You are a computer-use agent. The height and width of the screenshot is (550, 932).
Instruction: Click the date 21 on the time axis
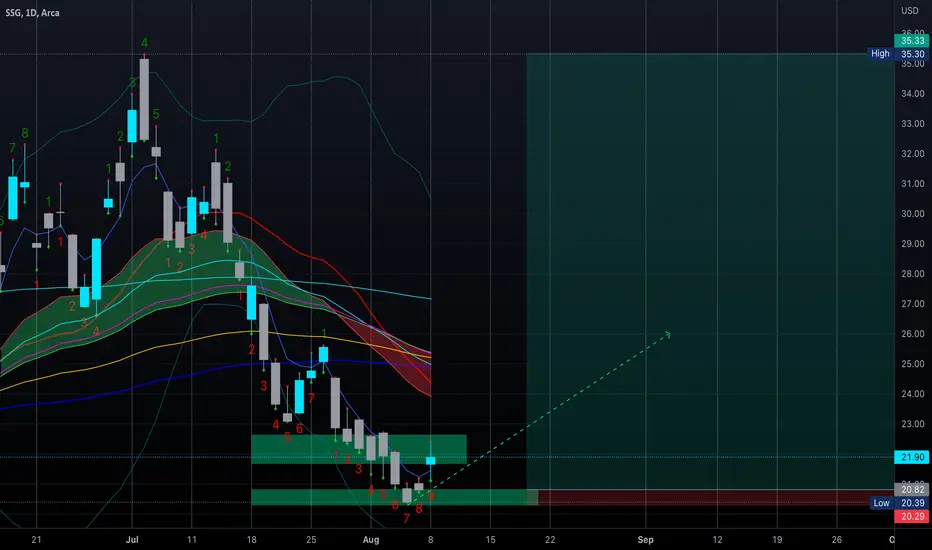pyautogui.click(x=36, y=539)
